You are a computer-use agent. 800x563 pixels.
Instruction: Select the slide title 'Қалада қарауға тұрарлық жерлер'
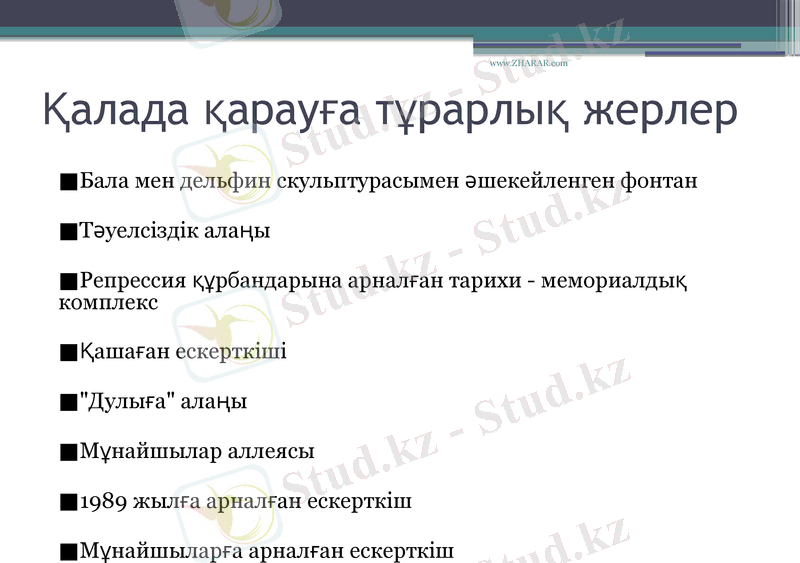point(390,111)
